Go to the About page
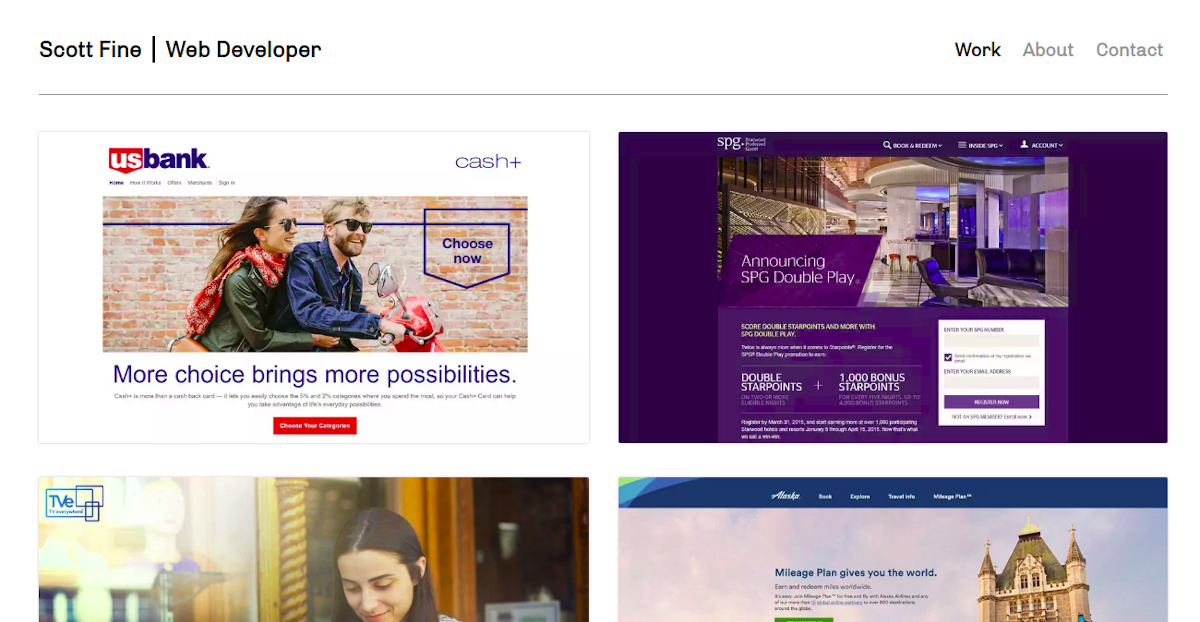The height and width of the screenshot is (622, 1200). point(1048,50)
